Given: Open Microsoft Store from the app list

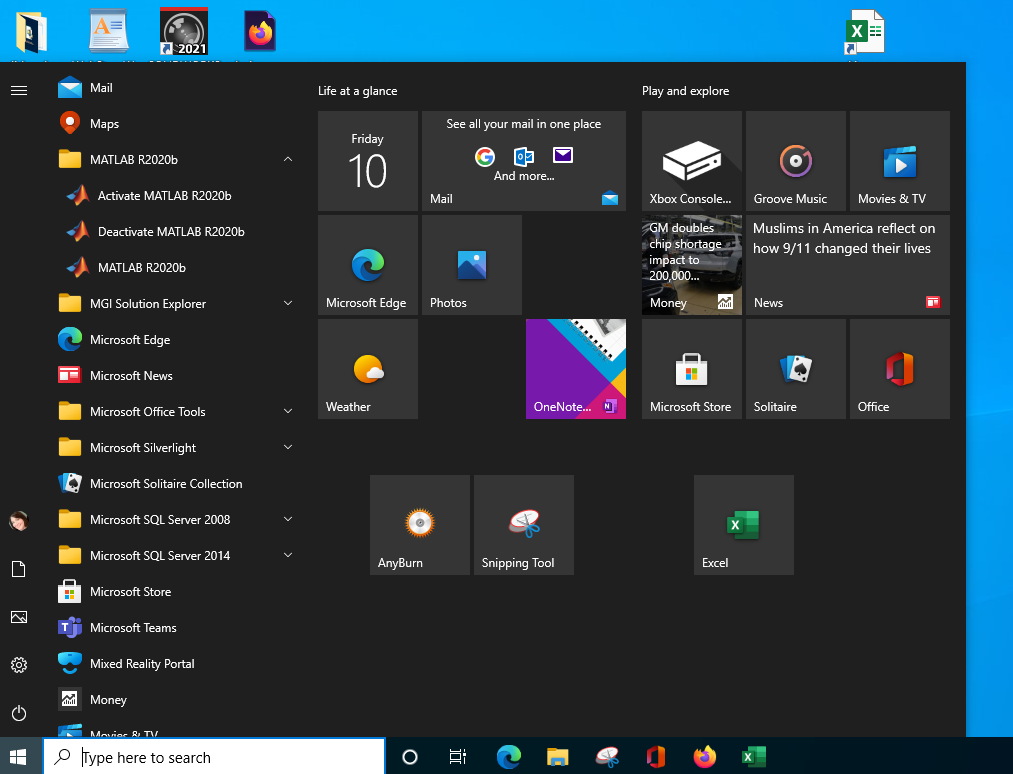Looking at the screenshot, I should [x=174, y=591].
